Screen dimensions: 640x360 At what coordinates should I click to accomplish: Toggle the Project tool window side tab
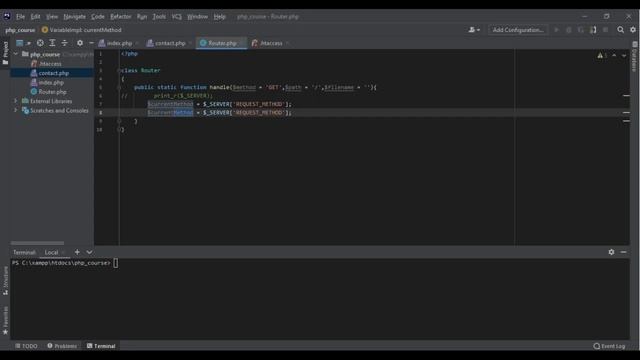coord(5,53)
